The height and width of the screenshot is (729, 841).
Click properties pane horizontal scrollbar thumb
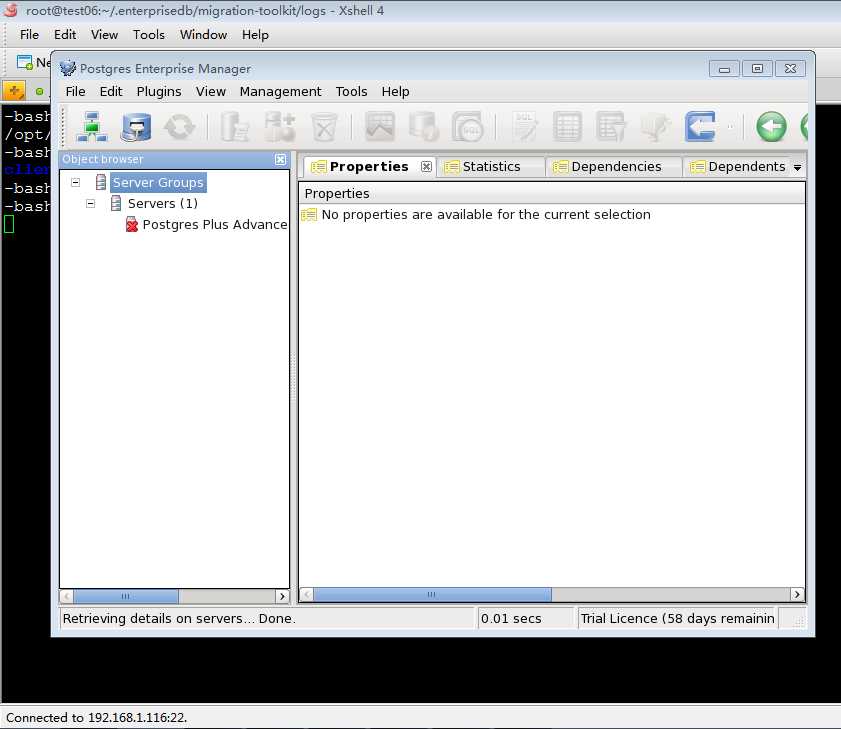point(432,594)
